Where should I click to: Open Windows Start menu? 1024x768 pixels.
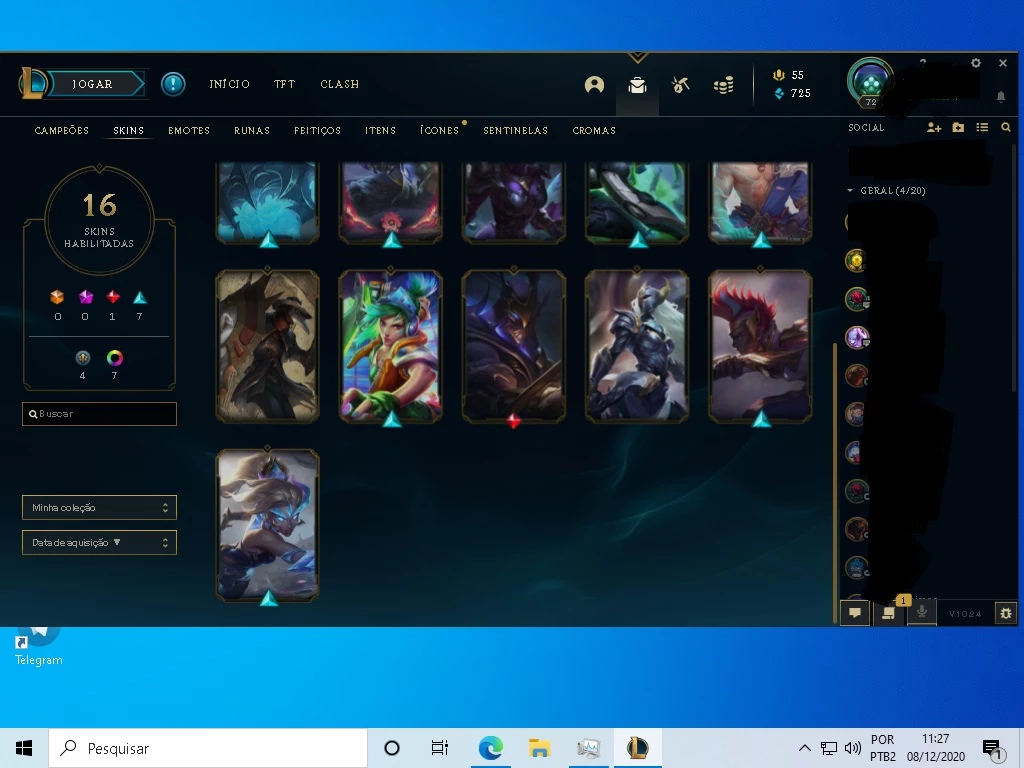click(x=24, y=748)
